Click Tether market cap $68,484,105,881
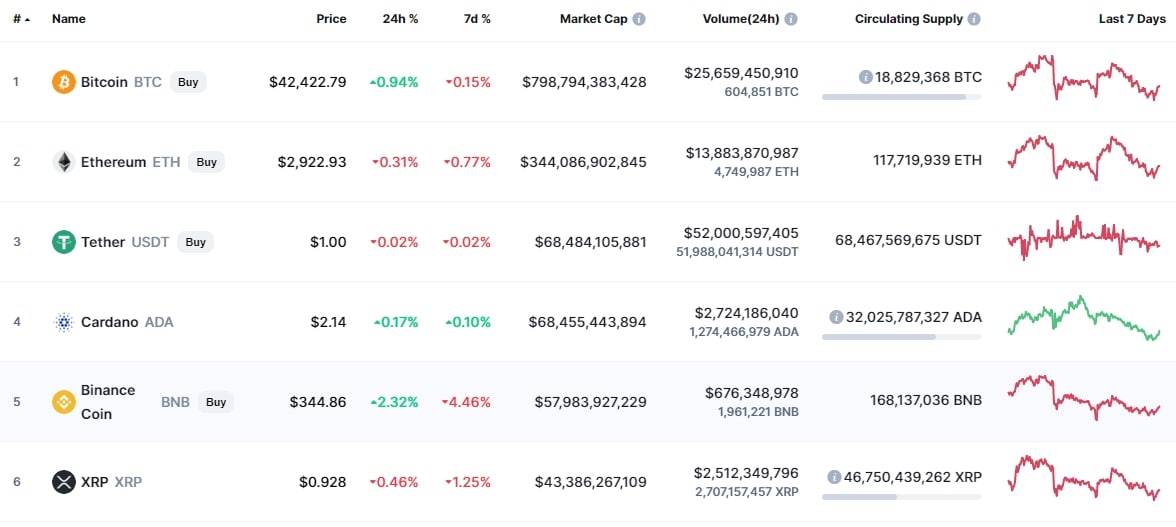Viewport: 1176px width, 527px height. click(x=590, y=242)
